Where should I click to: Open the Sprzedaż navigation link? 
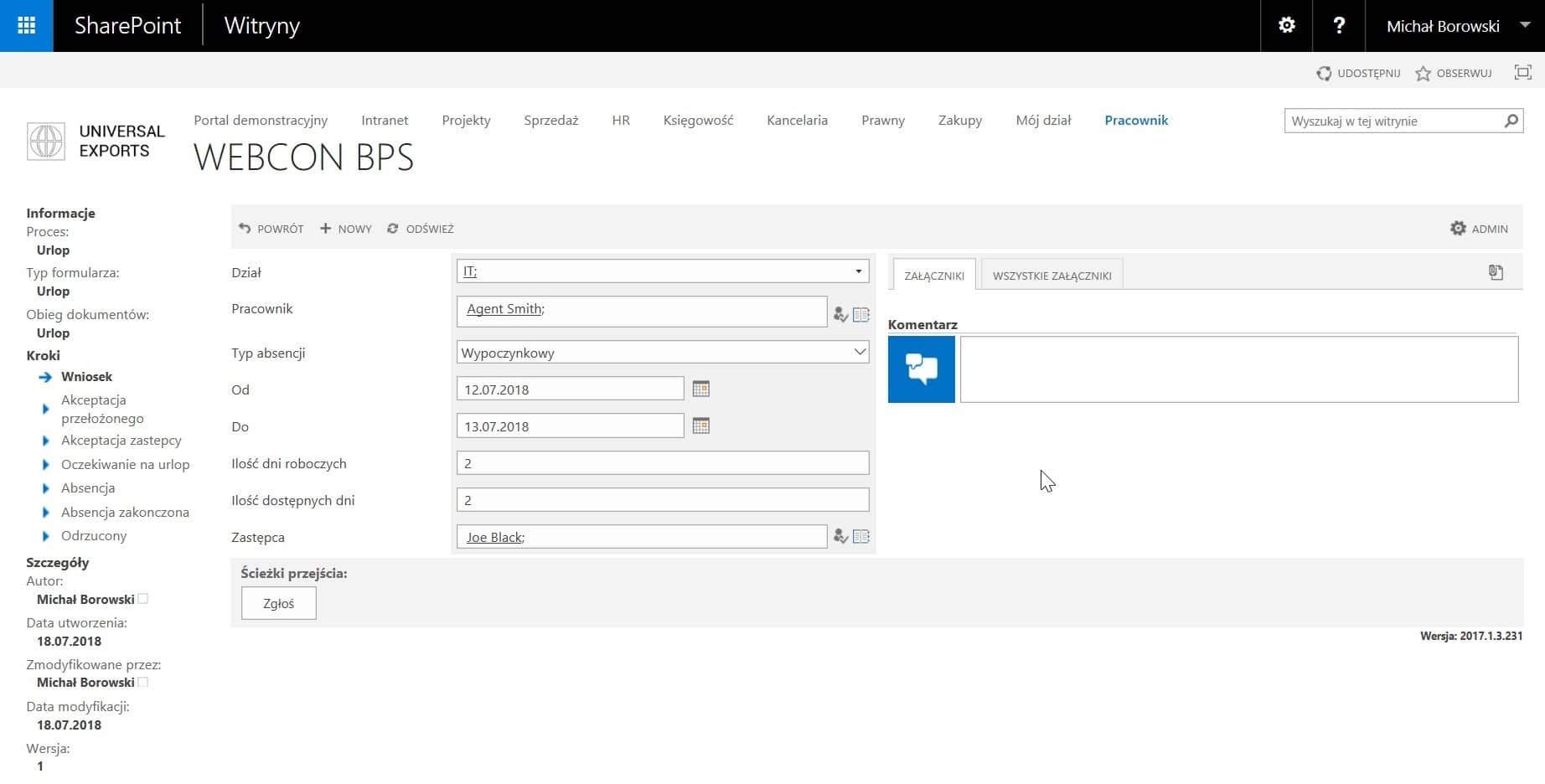[551, 120]
